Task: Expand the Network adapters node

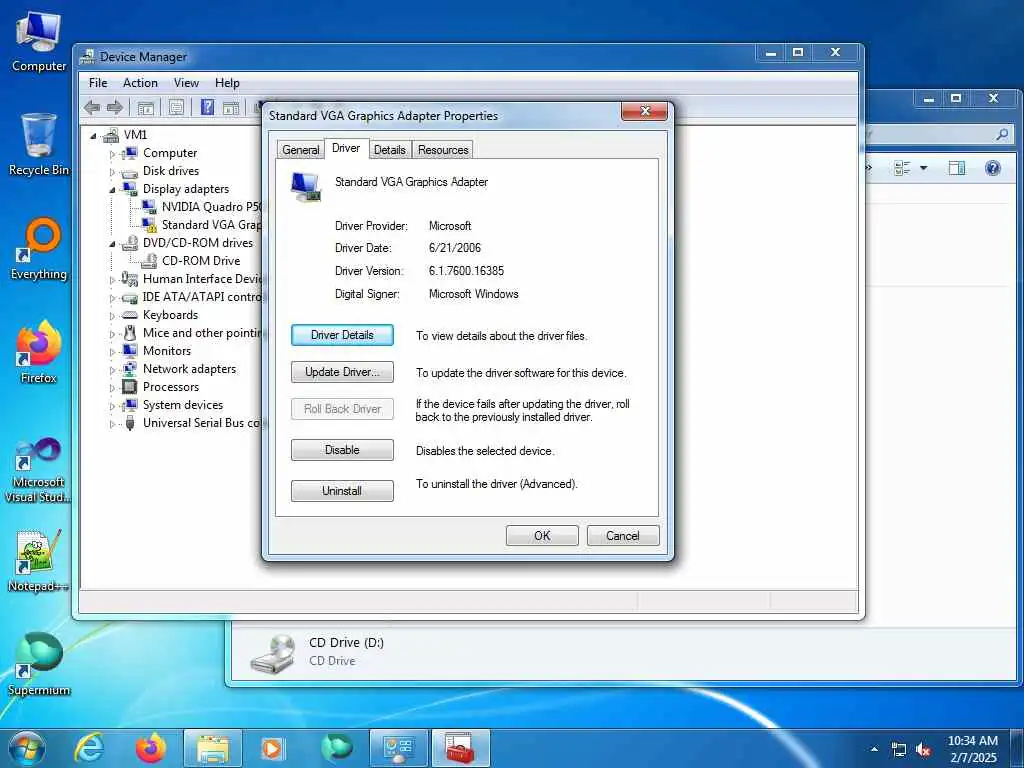Action: (112, 370)
